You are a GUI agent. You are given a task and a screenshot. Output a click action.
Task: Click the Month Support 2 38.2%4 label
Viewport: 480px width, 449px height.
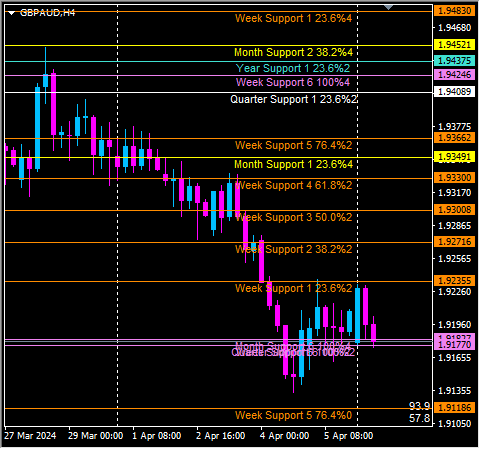(293, 52)
